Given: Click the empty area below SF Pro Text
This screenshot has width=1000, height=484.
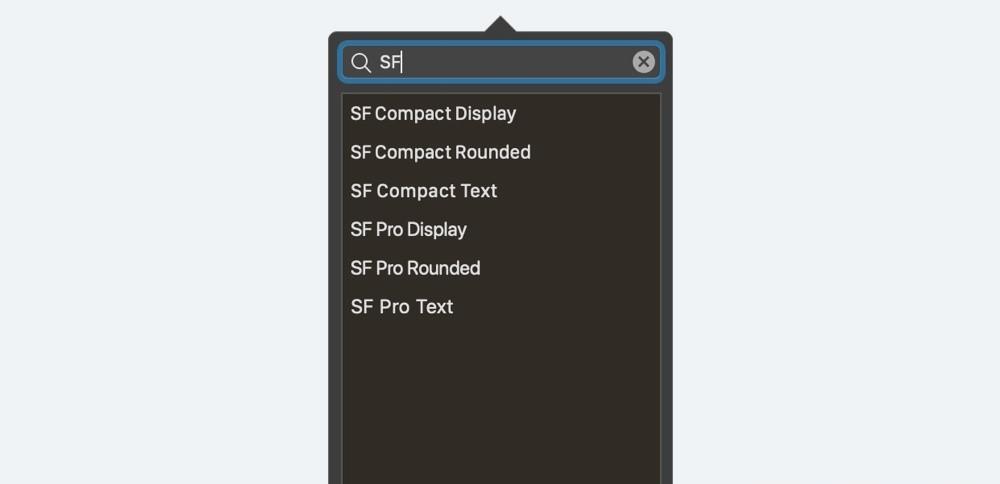Looking at the screenshot, I should 501,405.
